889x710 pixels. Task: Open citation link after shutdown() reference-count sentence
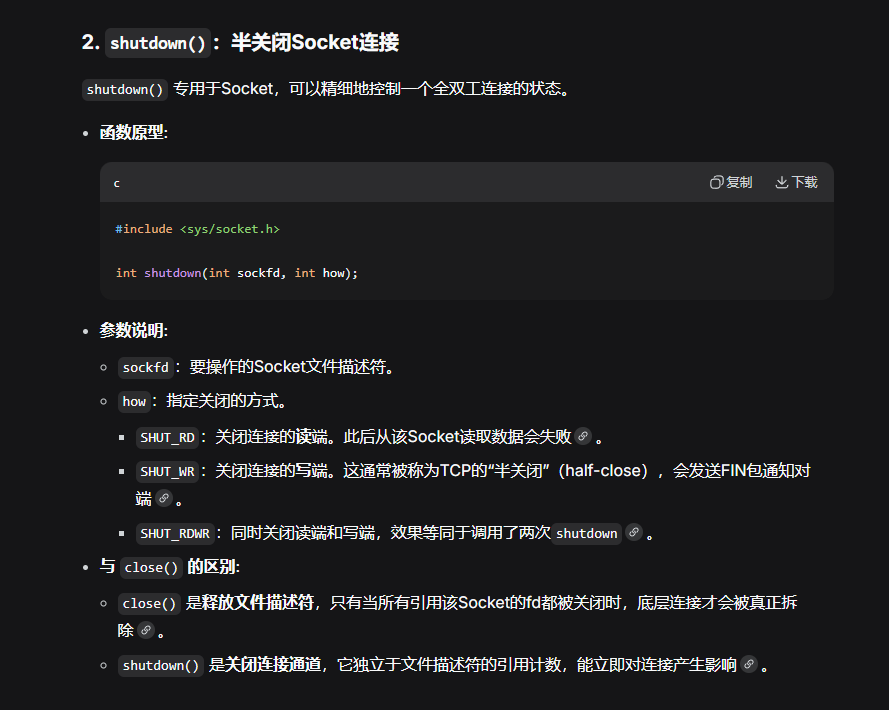(x=749, y=664)
